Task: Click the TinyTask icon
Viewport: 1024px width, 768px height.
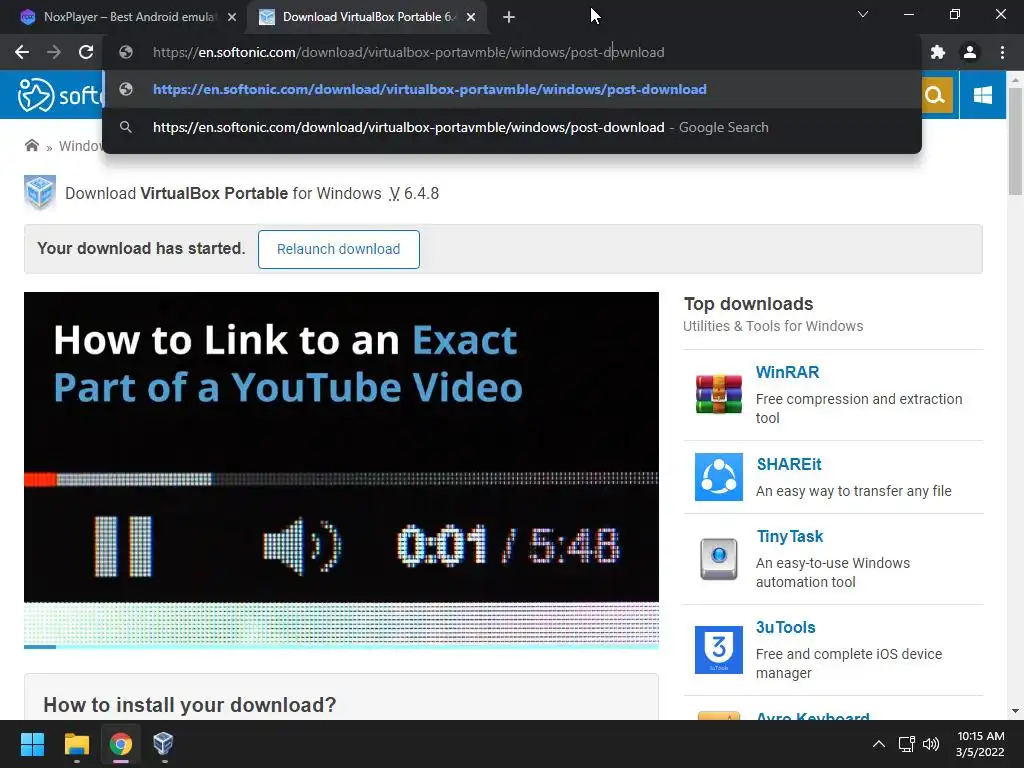Action: pyautogui.click(x=718, y=559)
